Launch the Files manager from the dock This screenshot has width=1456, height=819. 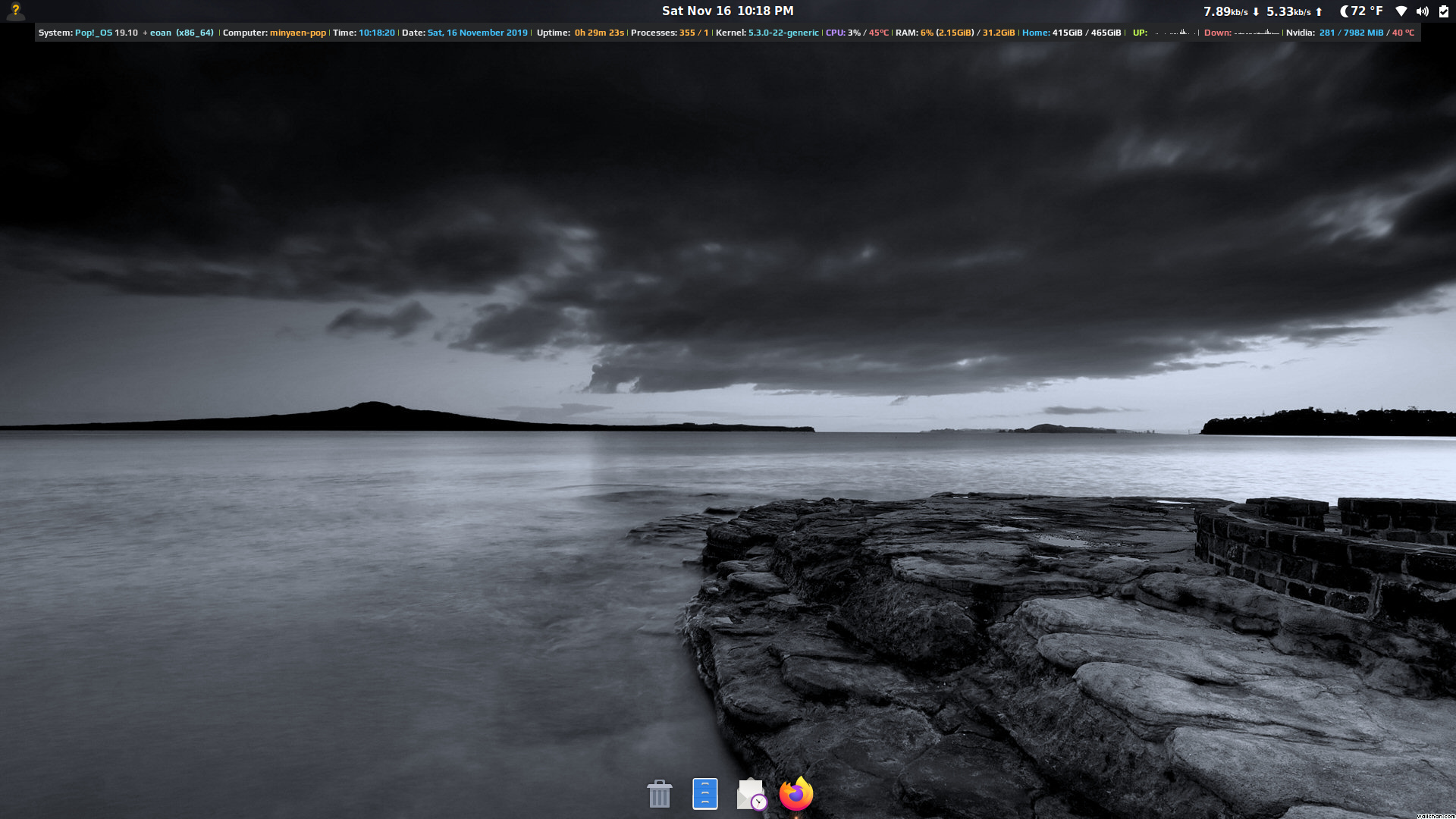(x=704, y=794)
